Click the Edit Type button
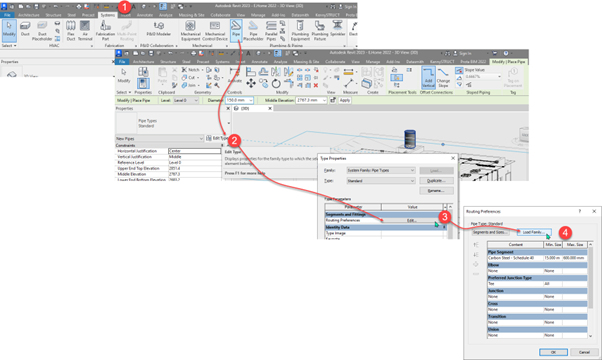The width and height of the screenshot is (602, 360). click(x=217, y=138)
